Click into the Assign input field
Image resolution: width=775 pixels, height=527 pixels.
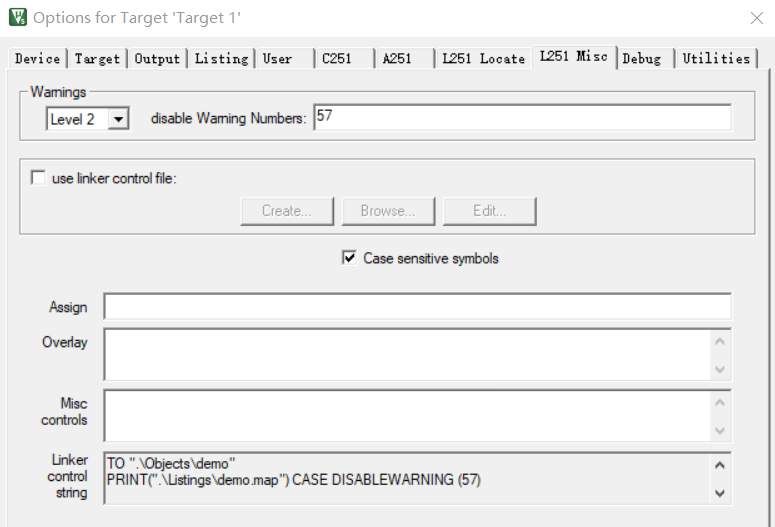418,307
